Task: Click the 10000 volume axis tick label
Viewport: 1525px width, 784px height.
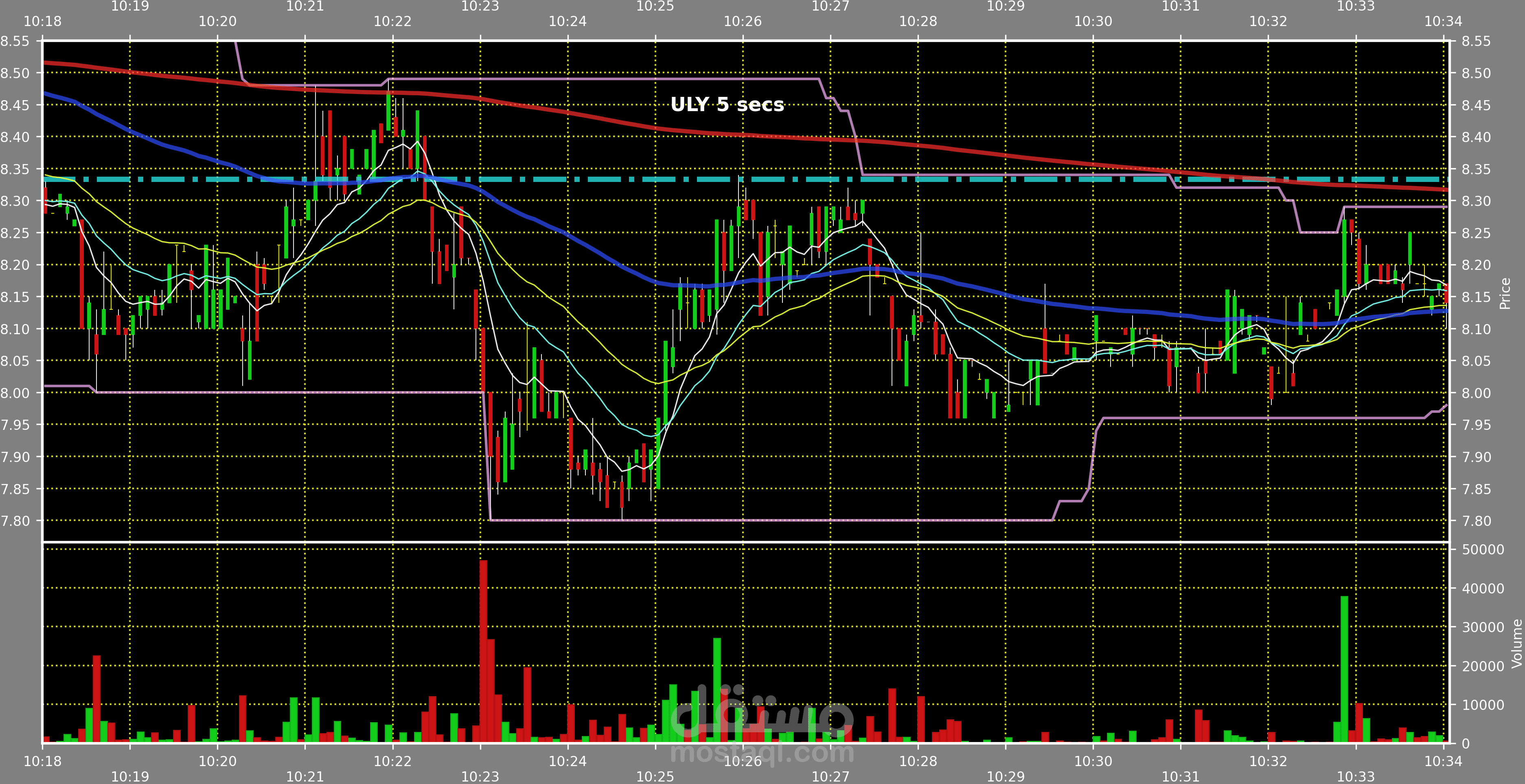Action: pyautogui.click(x=1482, y=705)
